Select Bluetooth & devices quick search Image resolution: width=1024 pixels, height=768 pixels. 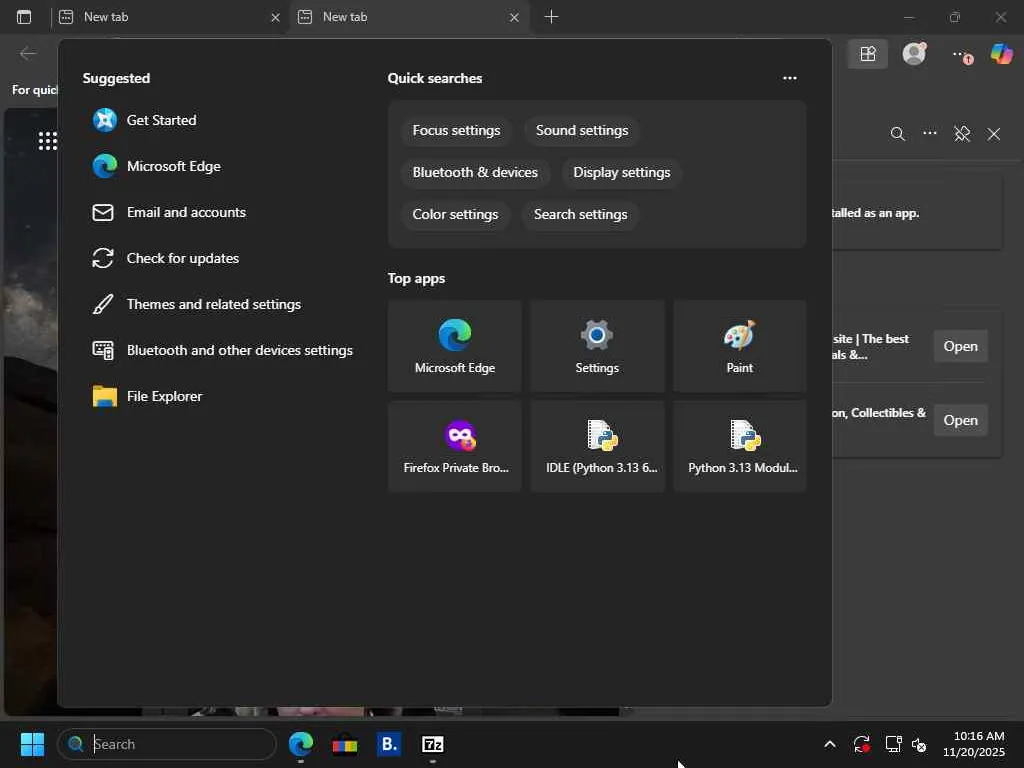475,172
